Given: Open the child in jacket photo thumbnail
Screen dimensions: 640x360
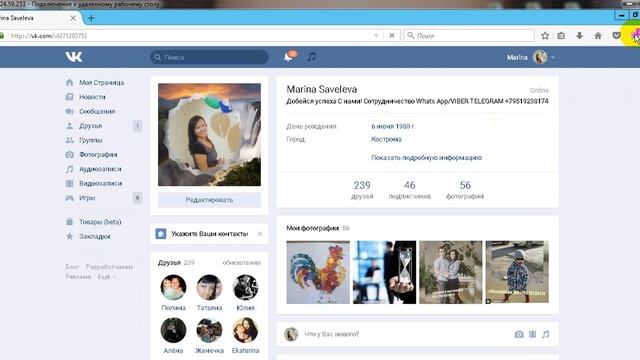Looking at the screenshot, I should click(x=517, y=272).
